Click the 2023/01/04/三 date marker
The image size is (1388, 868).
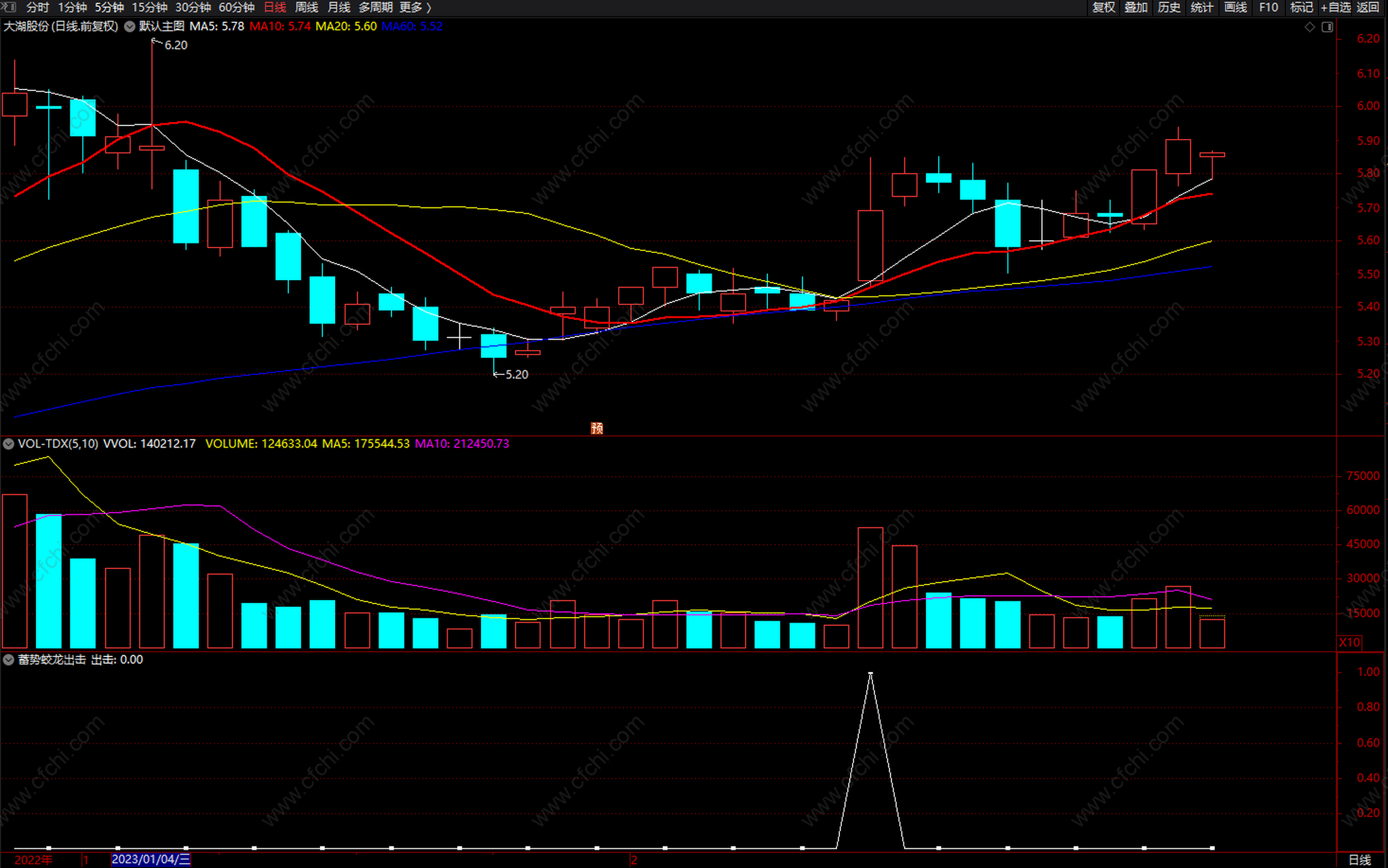[151, 859]
